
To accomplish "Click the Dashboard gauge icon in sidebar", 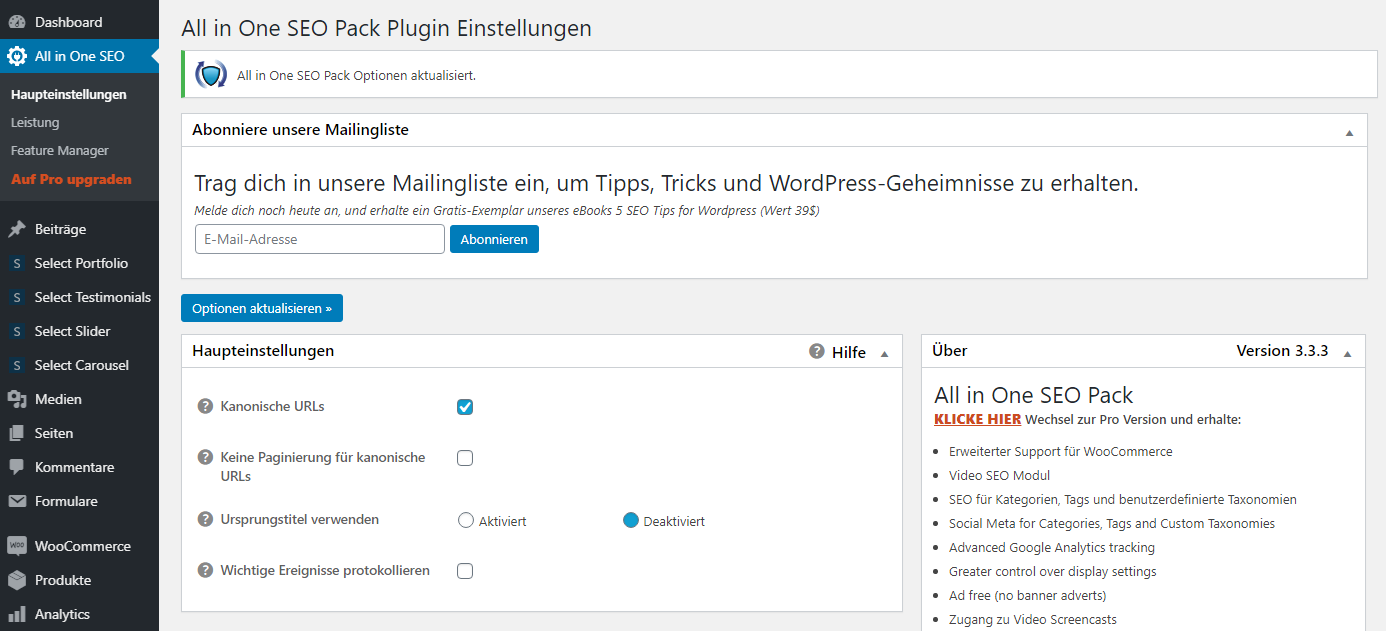I will [17, 22].
